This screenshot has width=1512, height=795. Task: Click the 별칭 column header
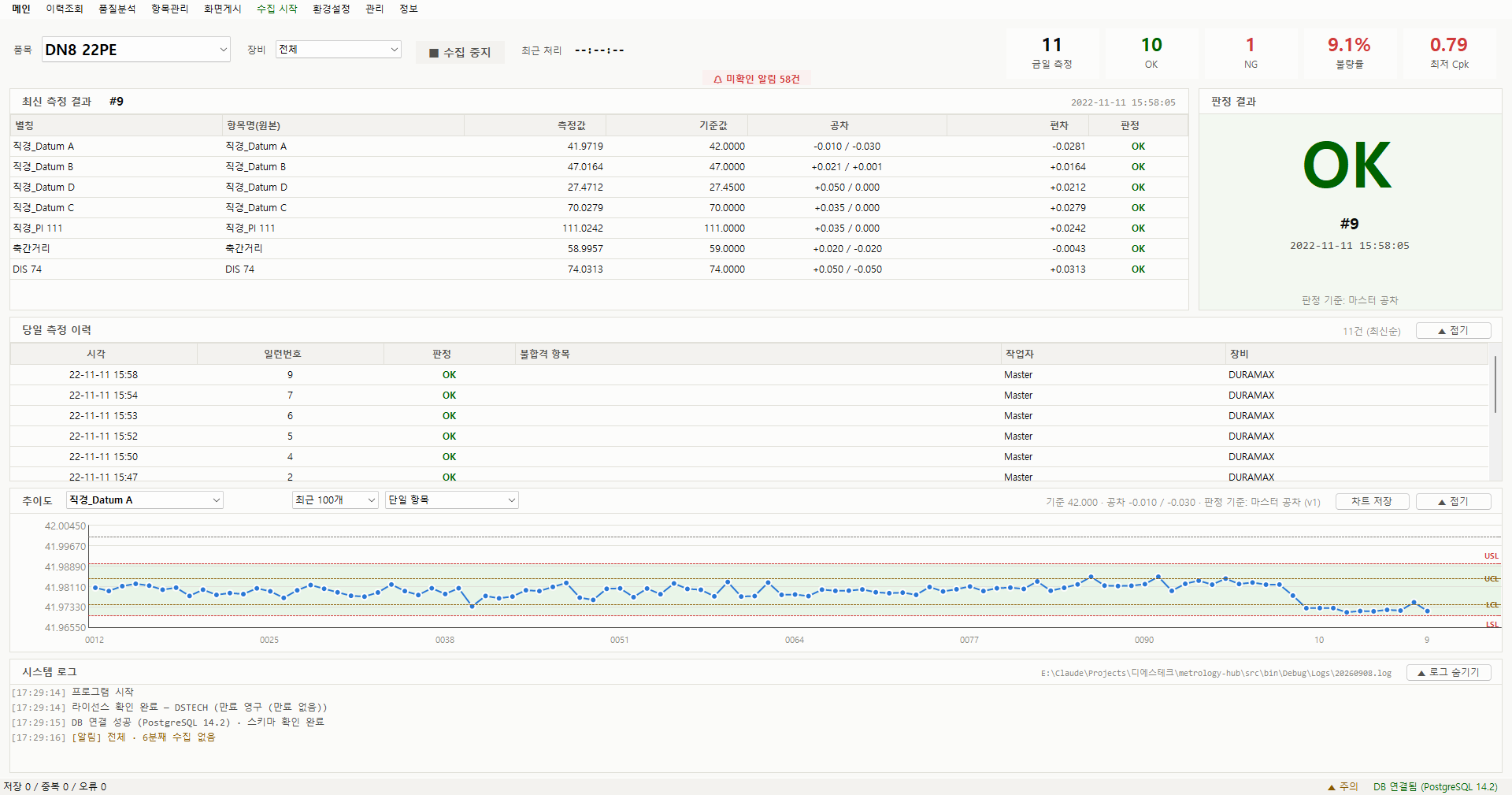pos(117,125)
